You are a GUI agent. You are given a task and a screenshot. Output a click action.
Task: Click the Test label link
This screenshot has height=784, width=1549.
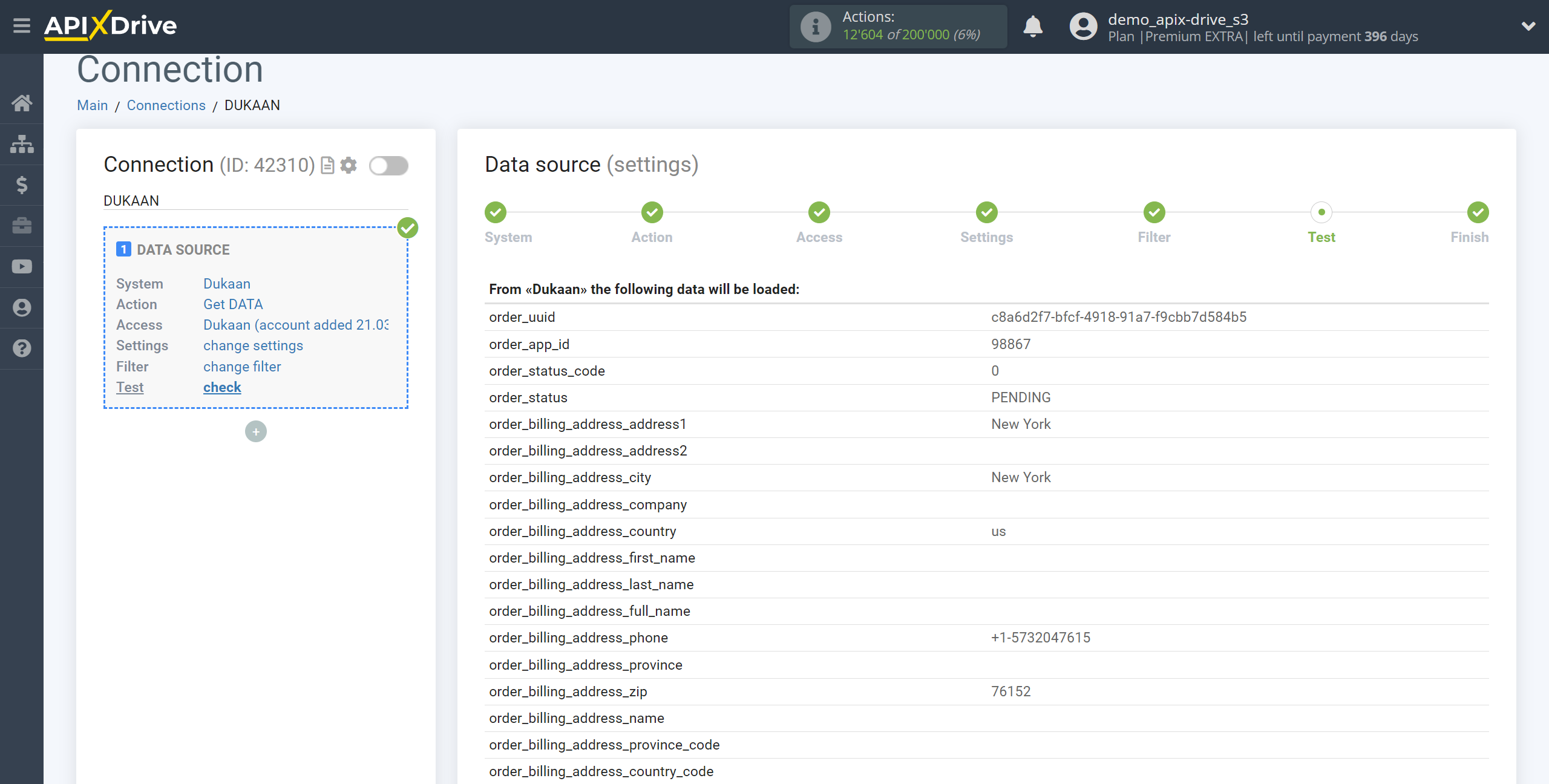[129, 387]
